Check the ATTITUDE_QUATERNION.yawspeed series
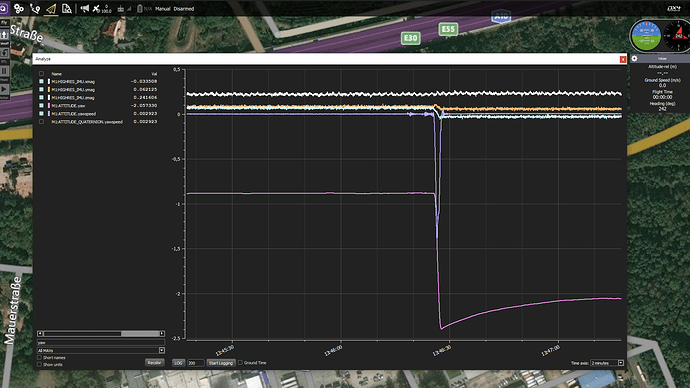The image size is (690, 388). click(x=41, y=121)
